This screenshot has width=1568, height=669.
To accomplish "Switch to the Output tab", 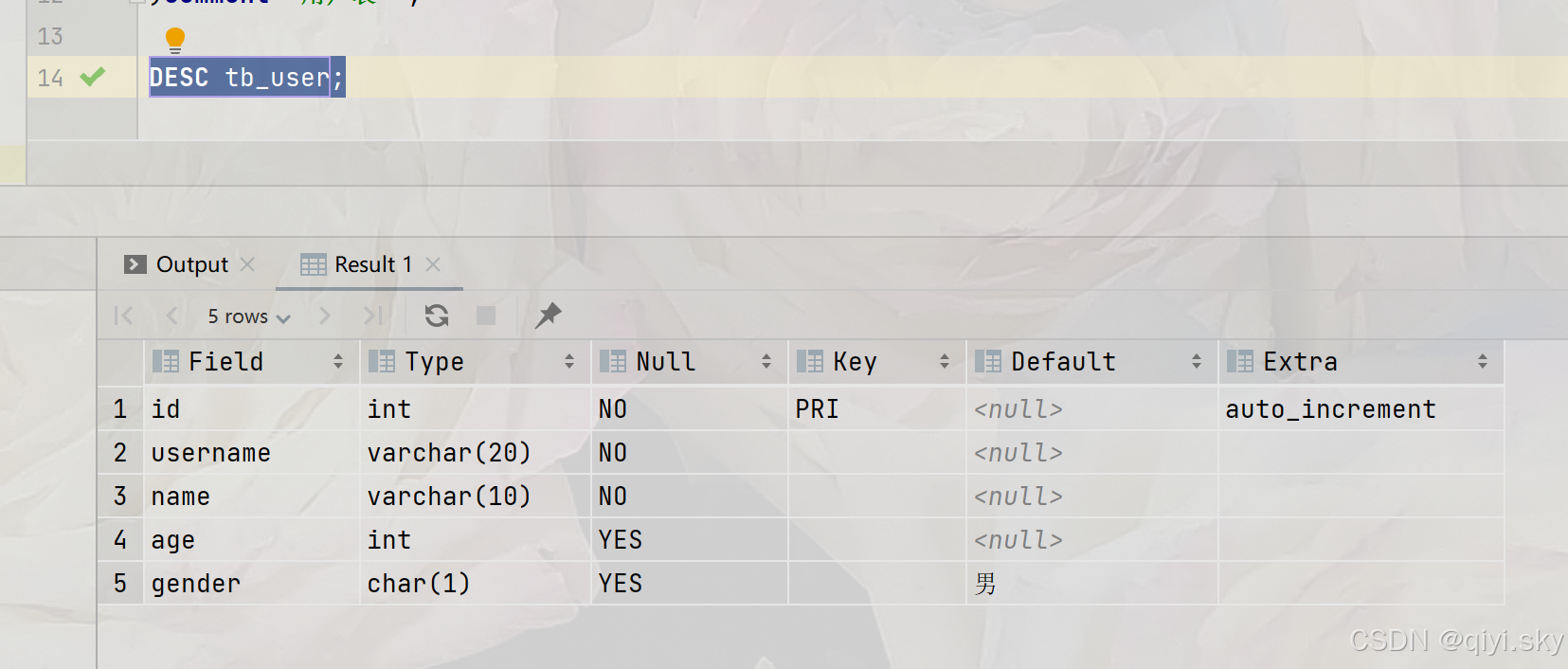I will point(191,264).
